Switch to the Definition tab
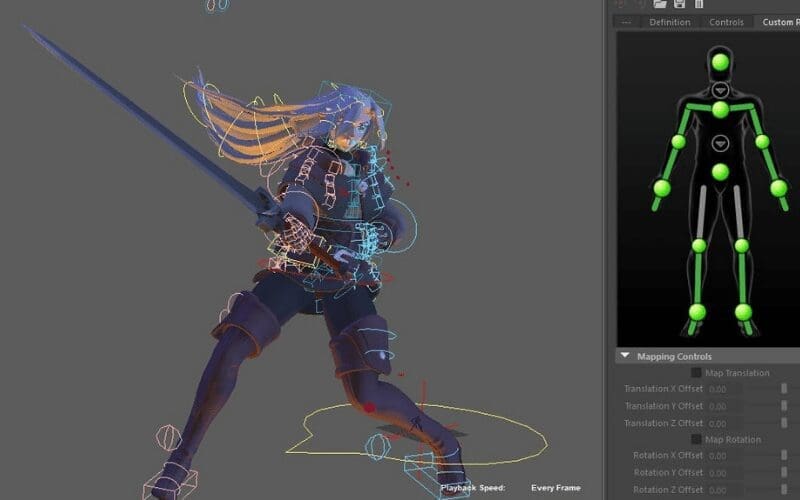This screenshot has width=800, height=500. tap(669, 22)
